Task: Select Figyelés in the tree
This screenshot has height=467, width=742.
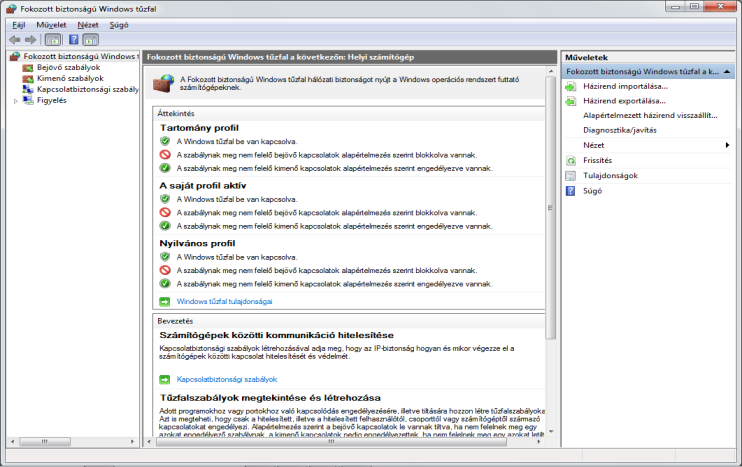Action: 52,100
